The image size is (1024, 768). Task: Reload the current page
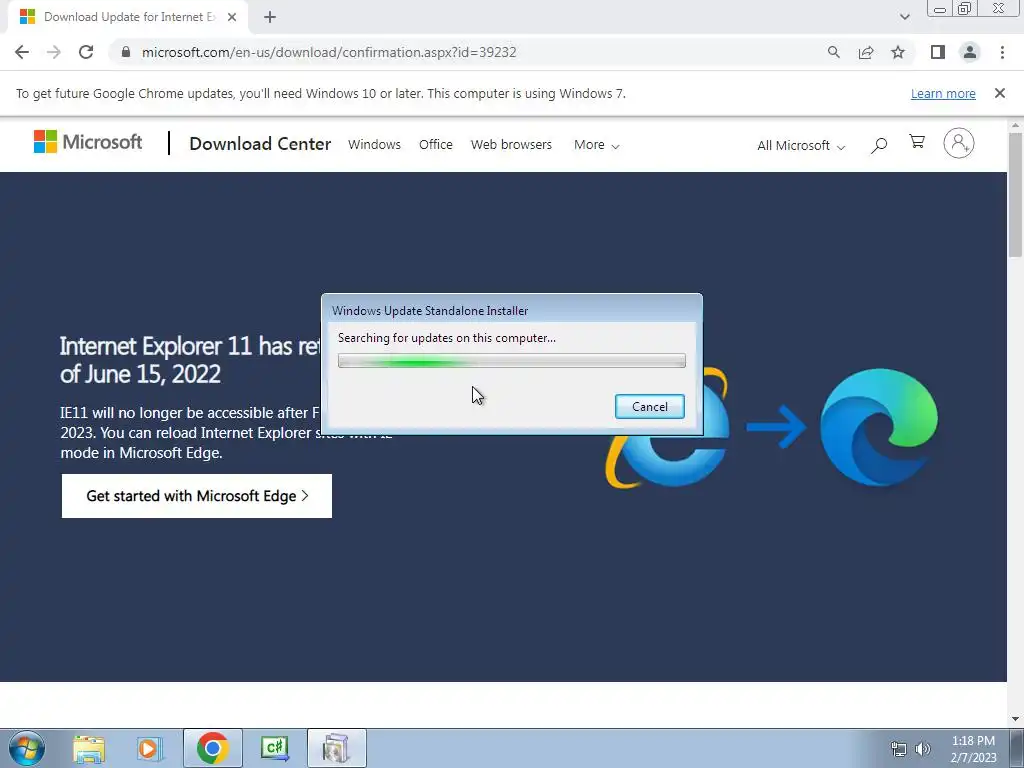coord(86,52)
